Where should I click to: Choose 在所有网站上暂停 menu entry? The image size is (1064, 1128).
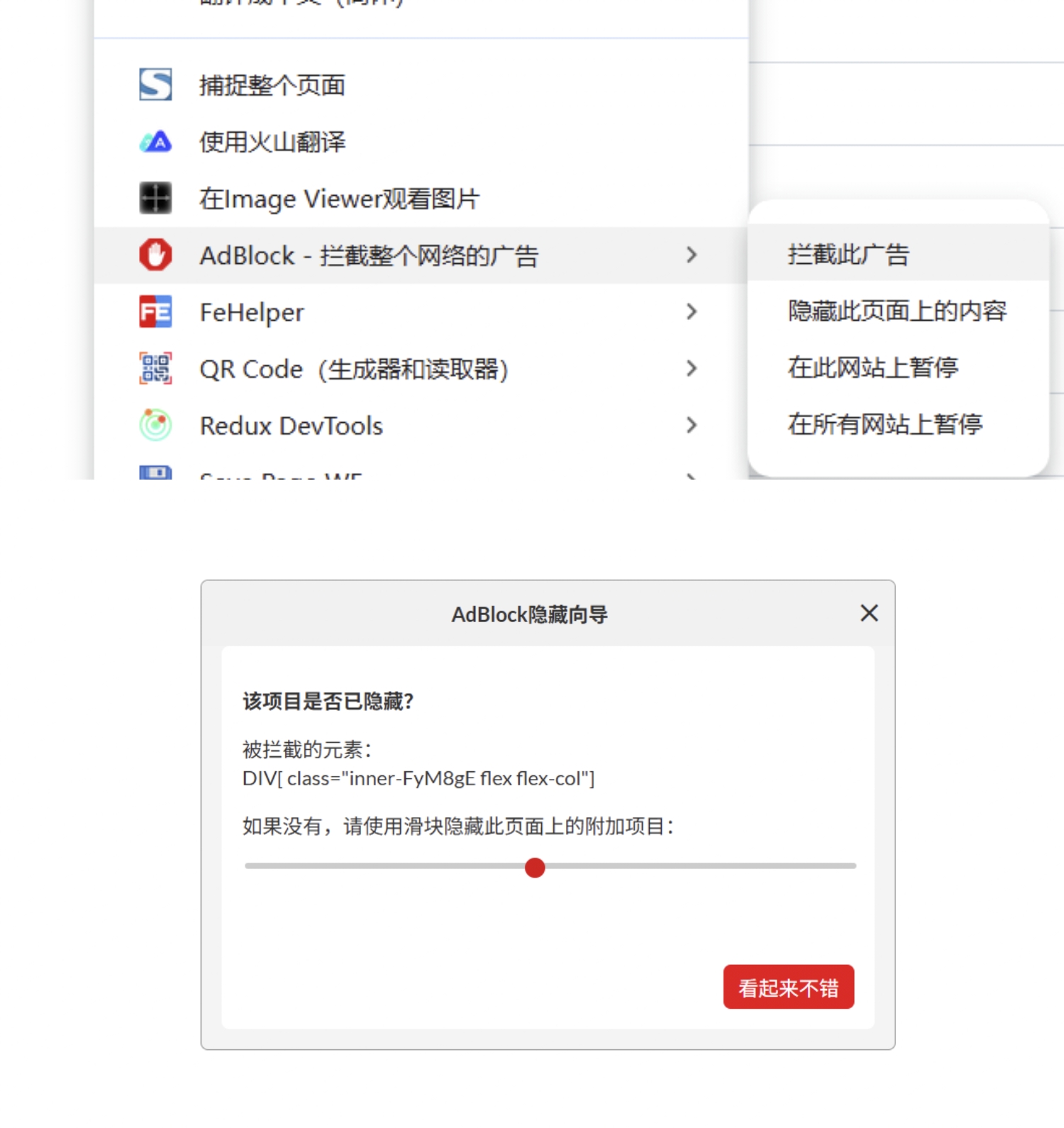point(885,424)
